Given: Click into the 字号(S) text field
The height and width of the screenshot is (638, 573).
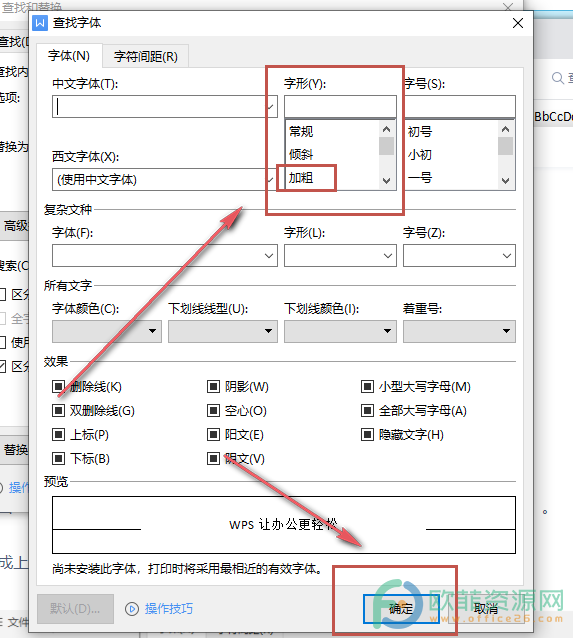Looking at the screenshot, I should coord(459,107).
